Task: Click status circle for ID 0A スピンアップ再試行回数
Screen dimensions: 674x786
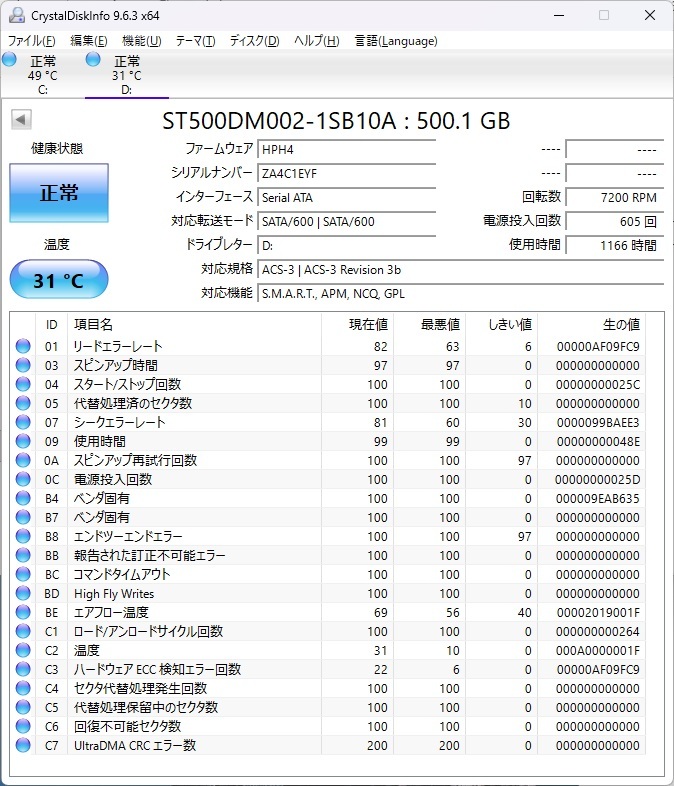Action: pos(23,460)
